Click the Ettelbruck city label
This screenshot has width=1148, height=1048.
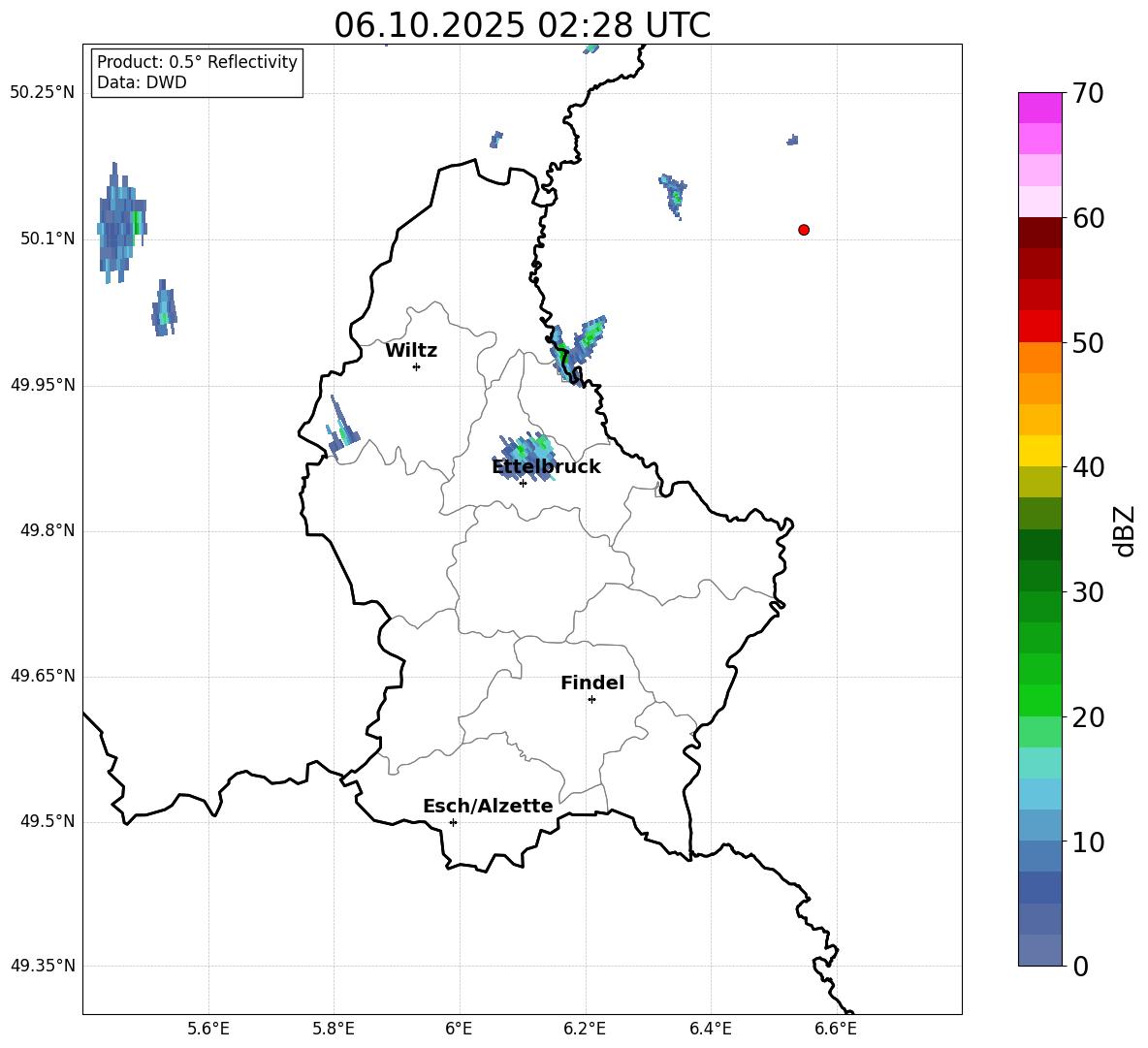click(546, 467)
